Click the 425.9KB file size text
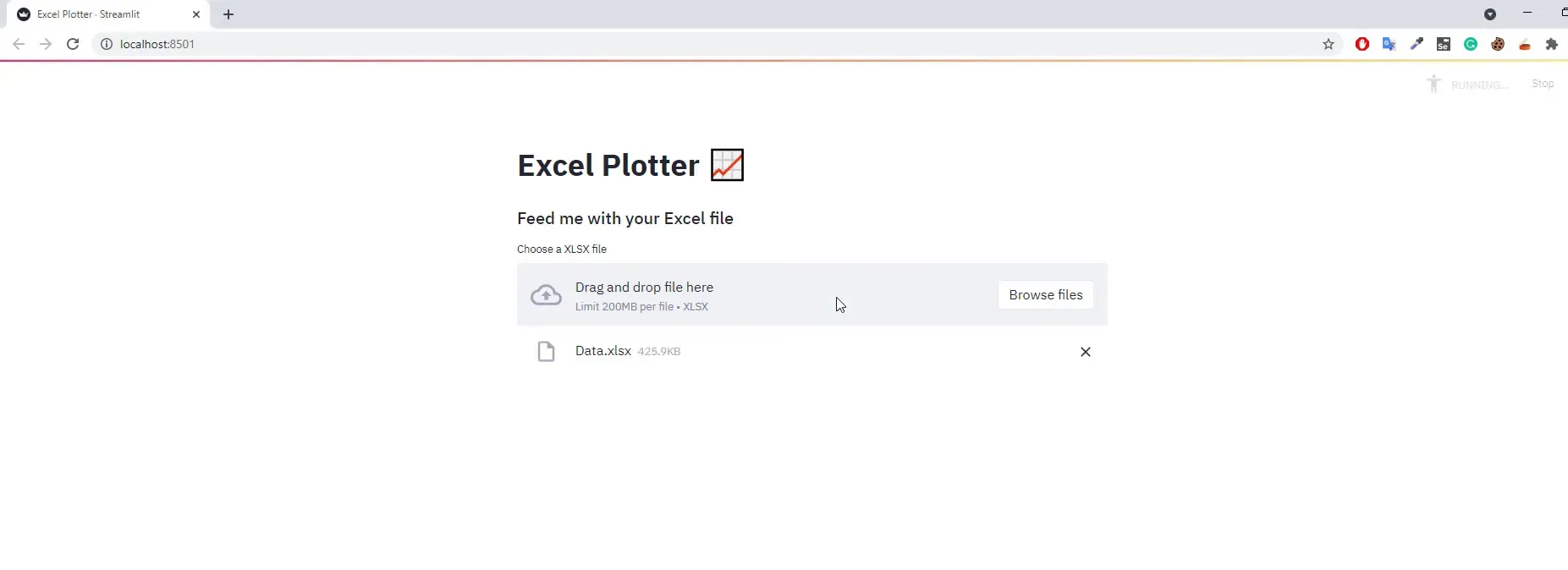 659,351
